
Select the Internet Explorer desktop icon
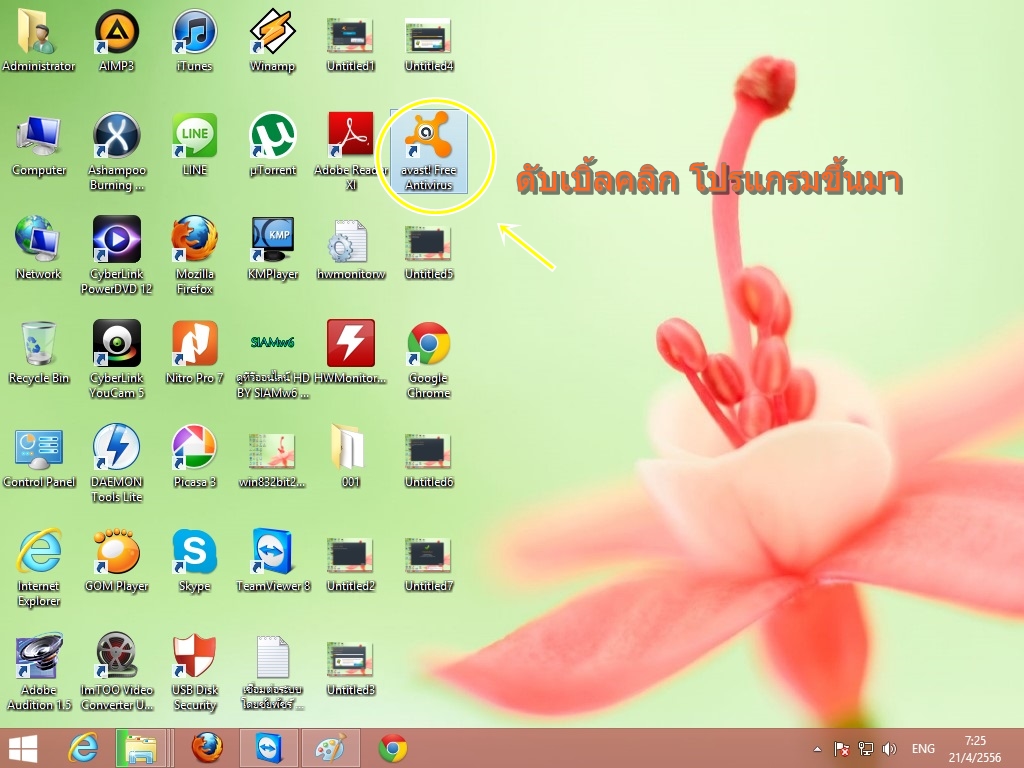click(x=39, y=567)
